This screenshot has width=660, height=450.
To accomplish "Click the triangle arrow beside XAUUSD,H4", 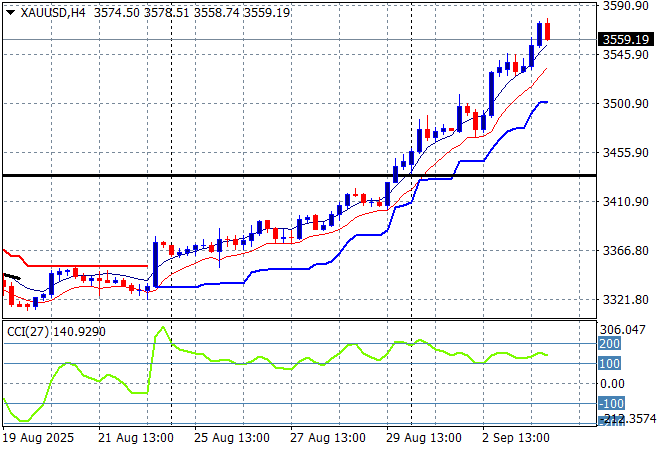I will tap(10, 11).
